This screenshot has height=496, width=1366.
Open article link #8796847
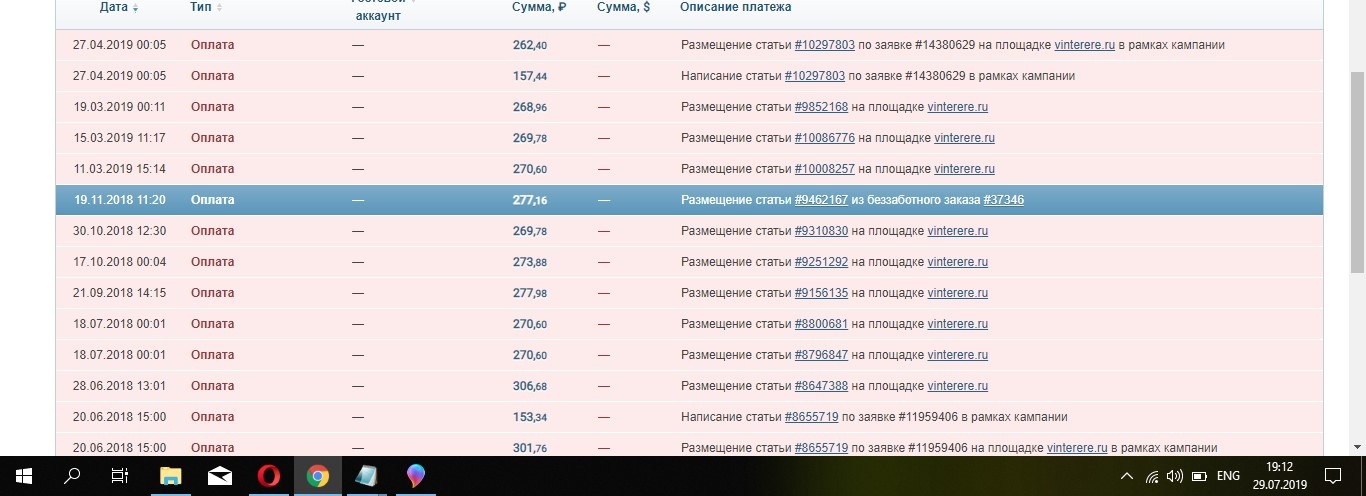[821, 355]
